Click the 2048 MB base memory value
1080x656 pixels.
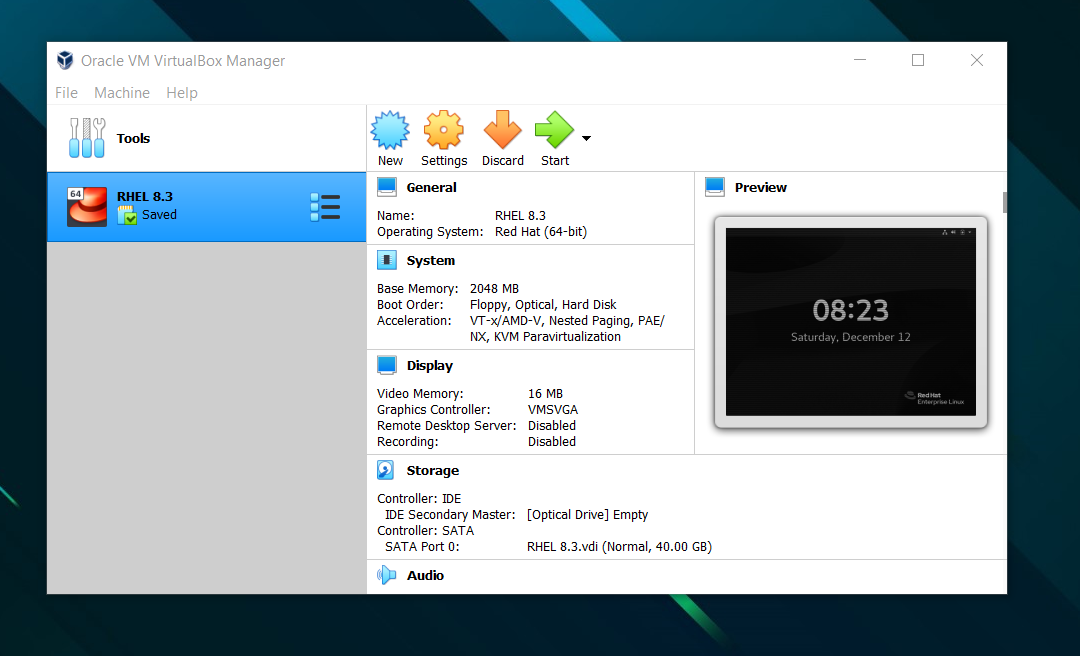495,289
